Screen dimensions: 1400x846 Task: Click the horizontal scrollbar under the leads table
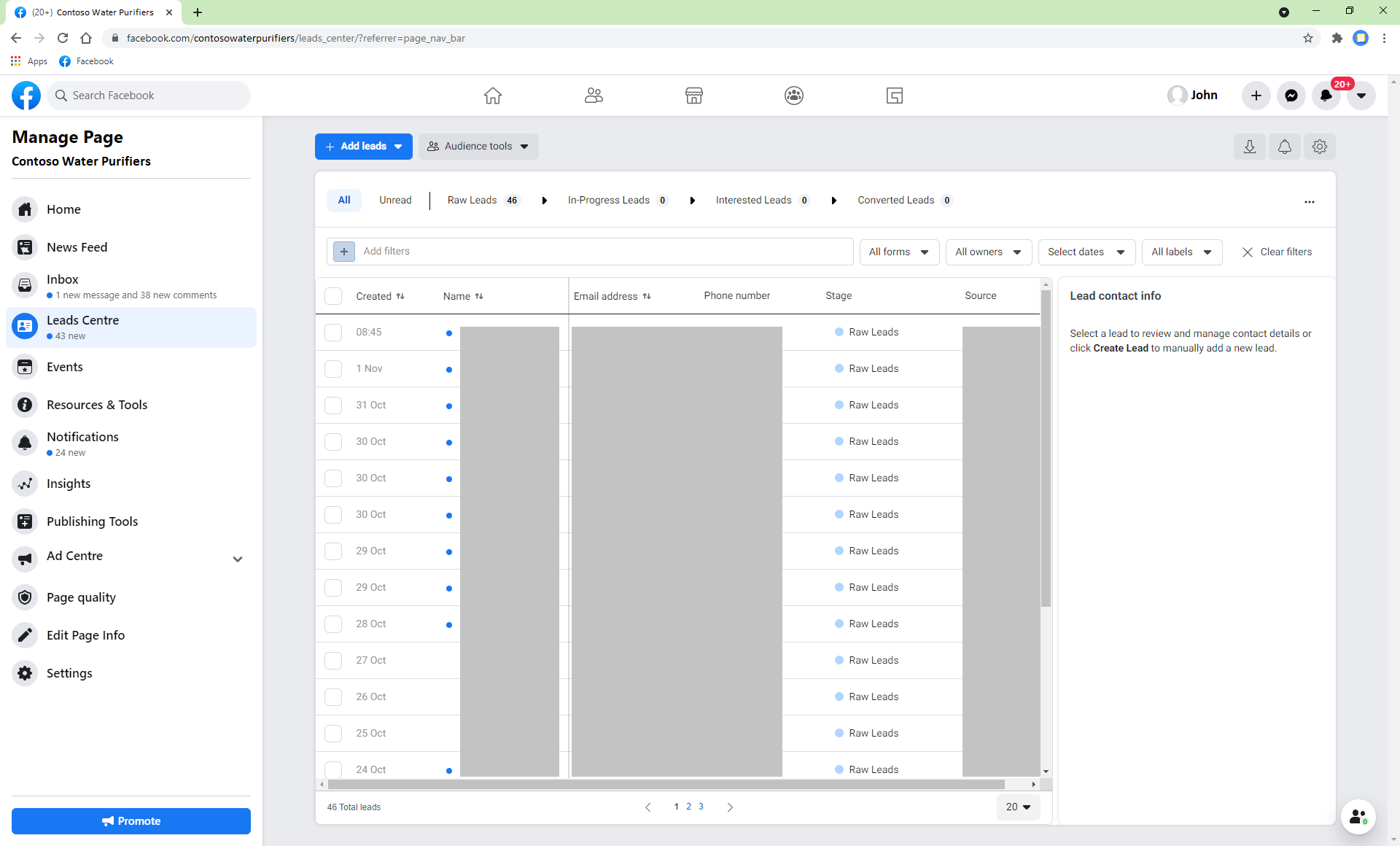(666, 785)
